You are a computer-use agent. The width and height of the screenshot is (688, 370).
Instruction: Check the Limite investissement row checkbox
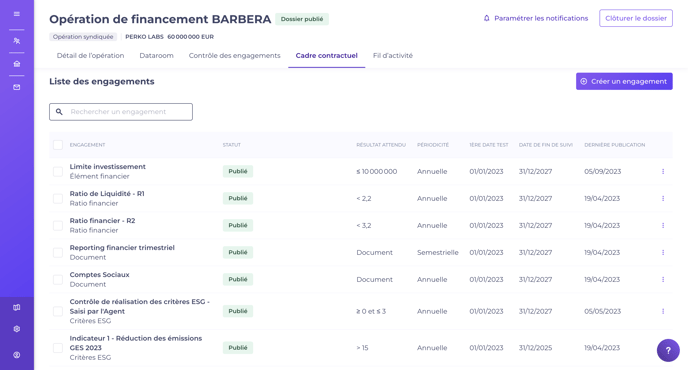point(58,172)
